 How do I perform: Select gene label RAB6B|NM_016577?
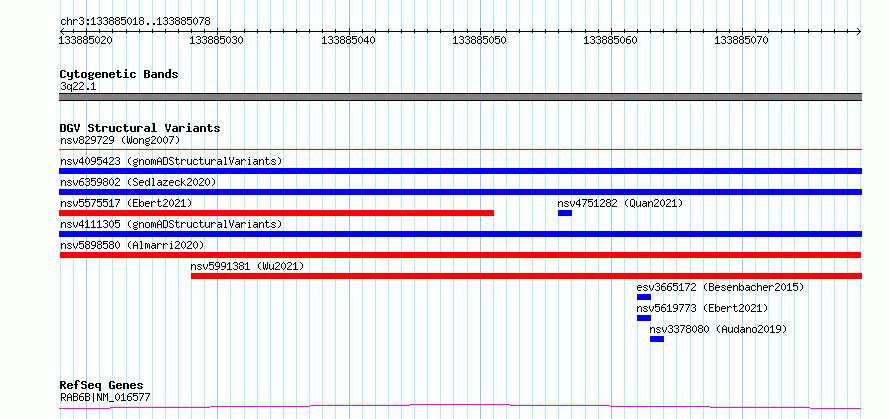tap(105, 397)
